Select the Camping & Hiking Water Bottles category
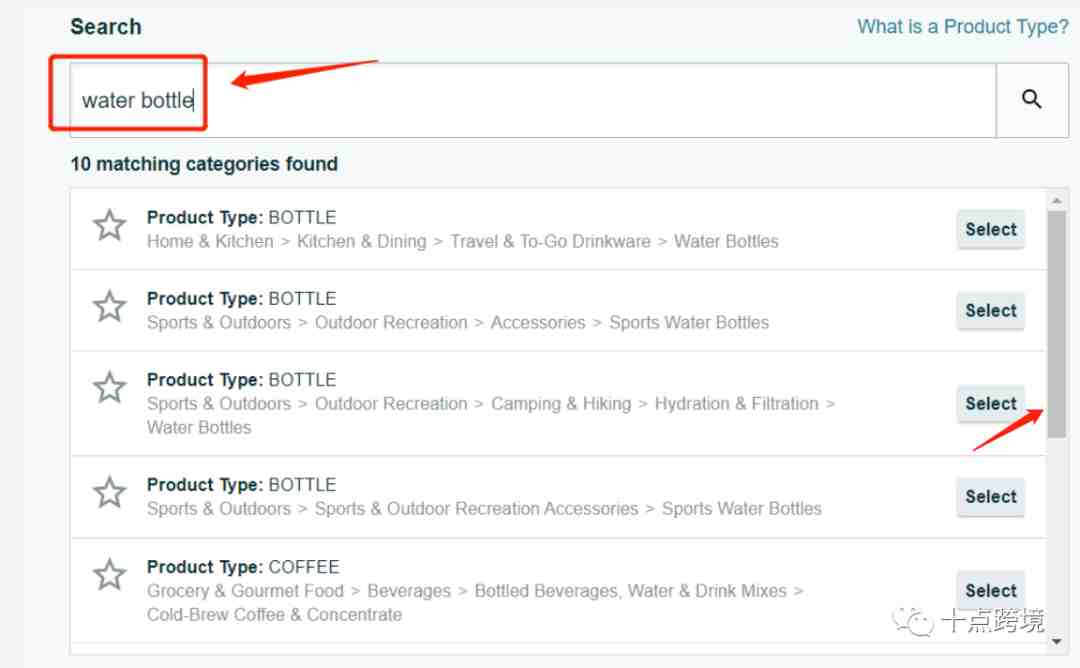The height and width of the screenshot is (668, 1080). [990, 403]
